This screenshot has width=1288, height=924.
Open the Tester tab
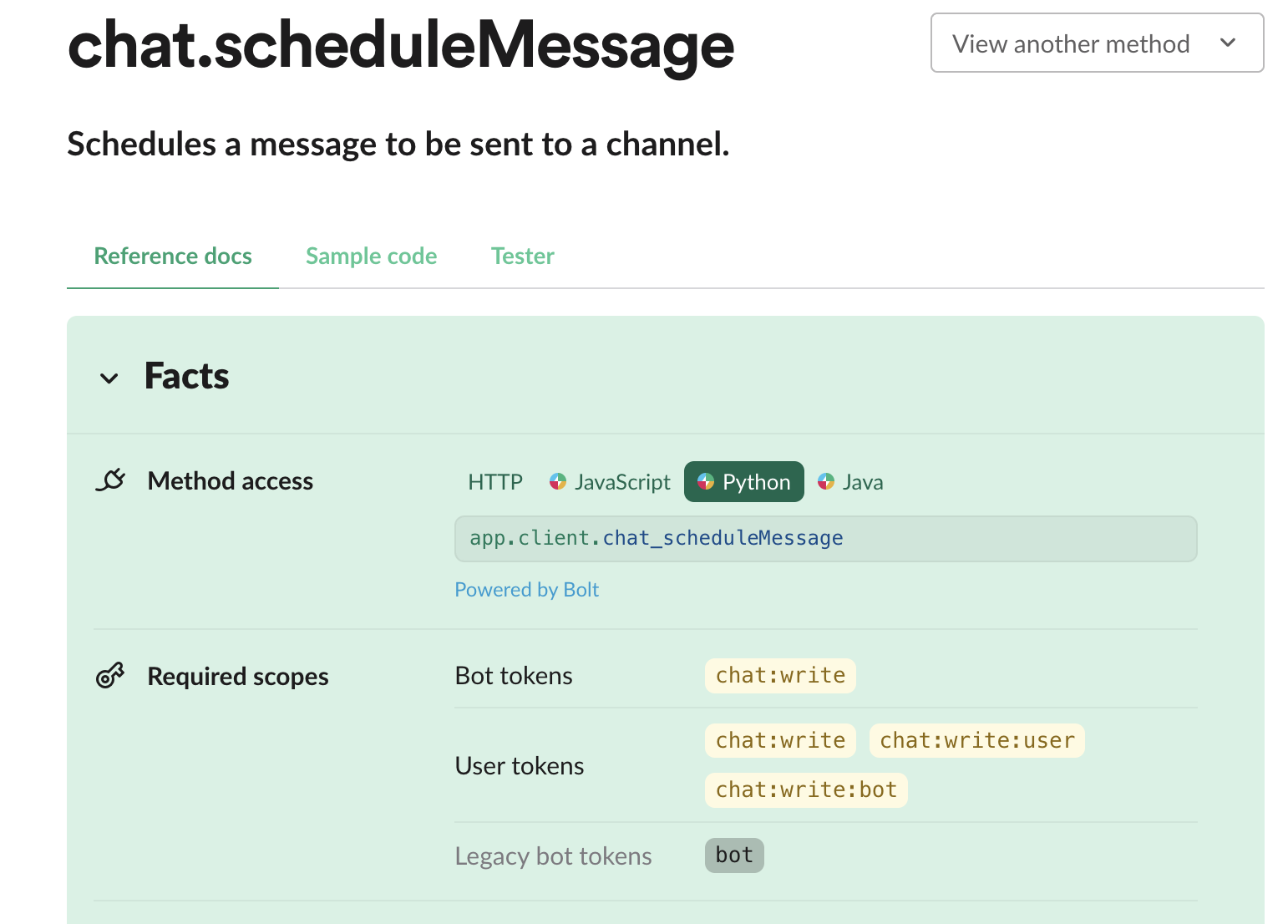523,256
